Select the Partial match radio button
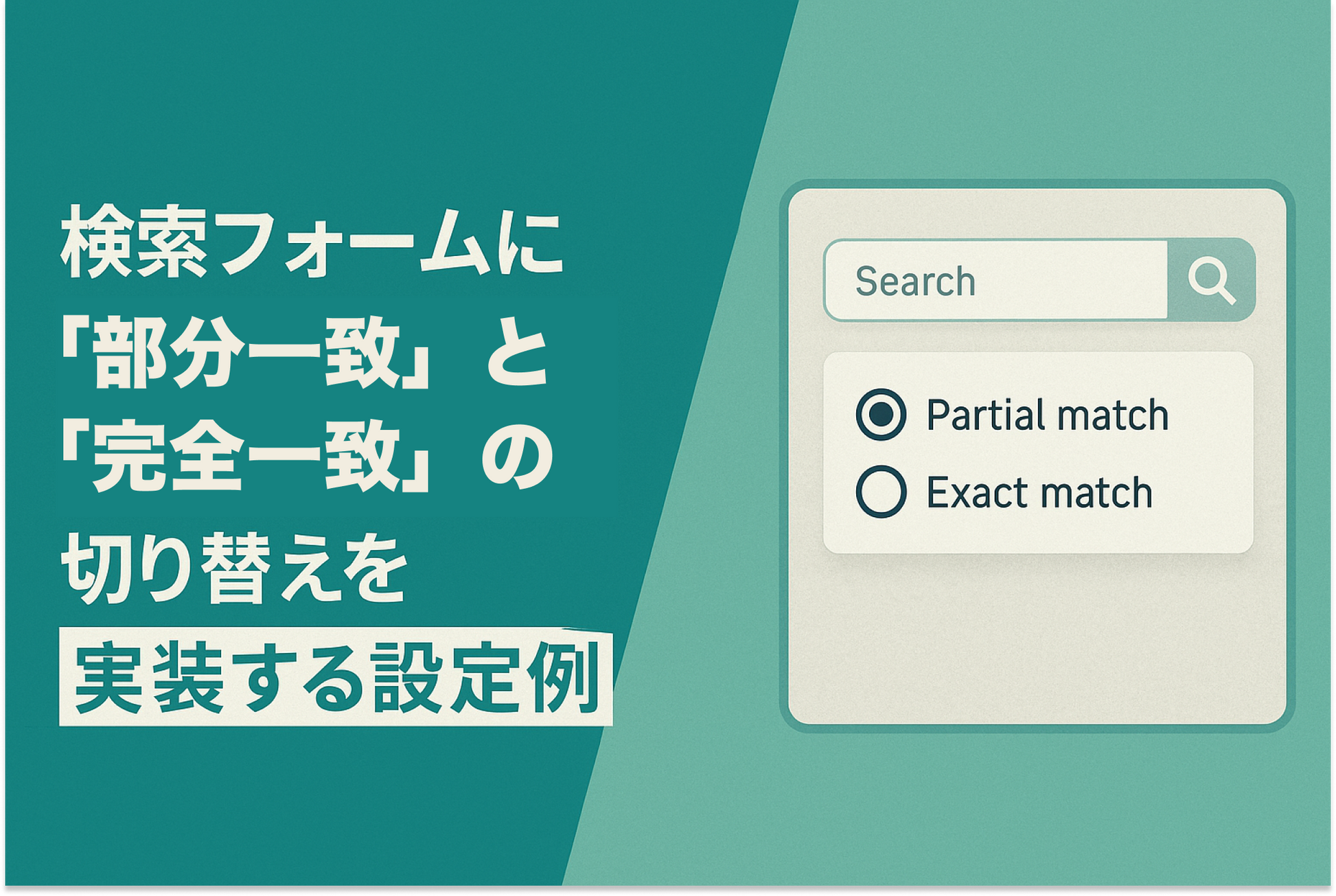Image resolution: width=1336 pixels, height=896 pixels. [x=881, y=415]
